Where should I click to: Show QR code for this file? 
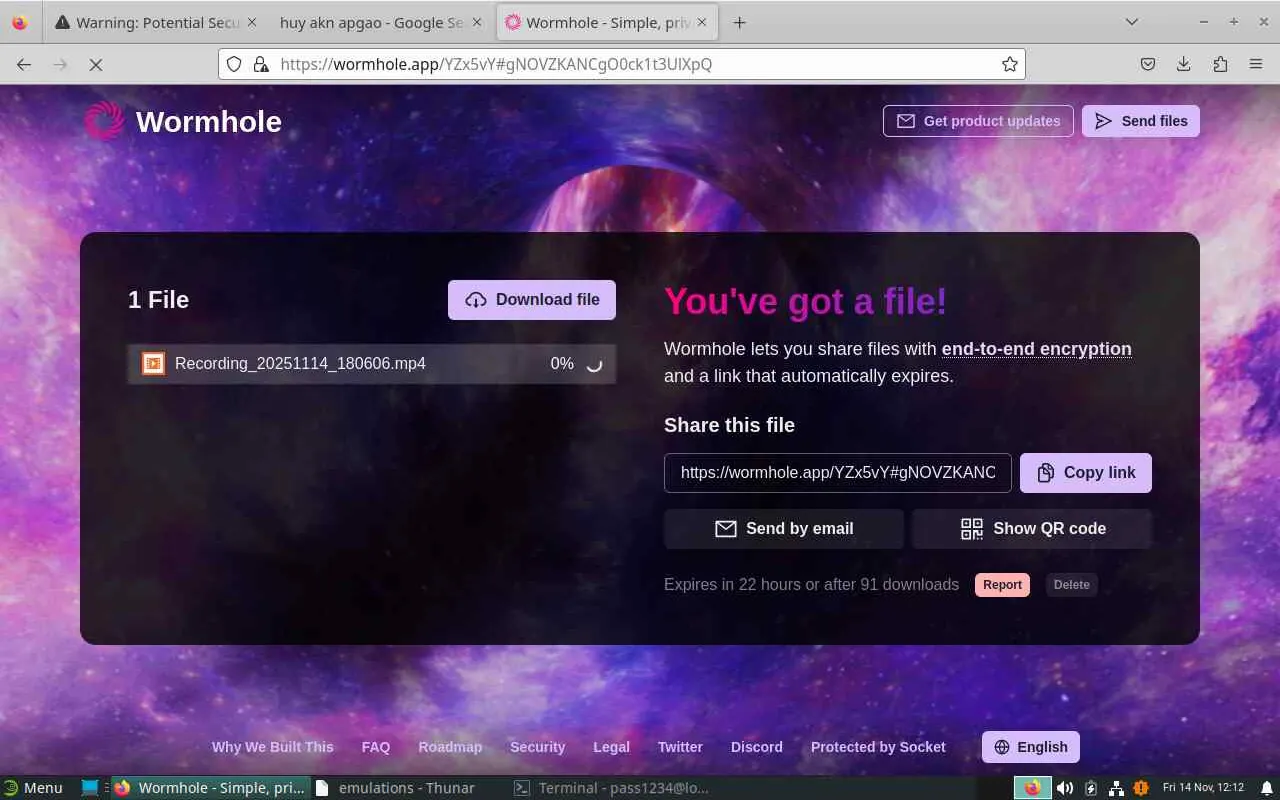pos(1032,529)
